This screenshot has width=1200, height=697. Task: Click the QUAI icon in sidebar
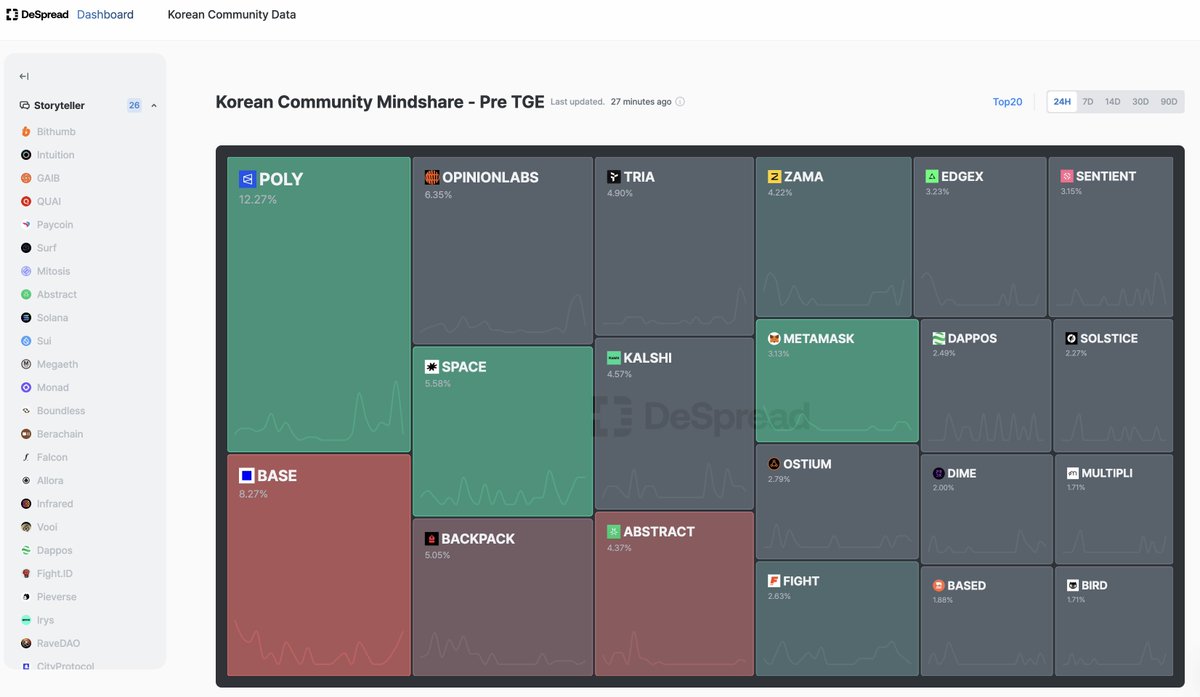[26, 201]
